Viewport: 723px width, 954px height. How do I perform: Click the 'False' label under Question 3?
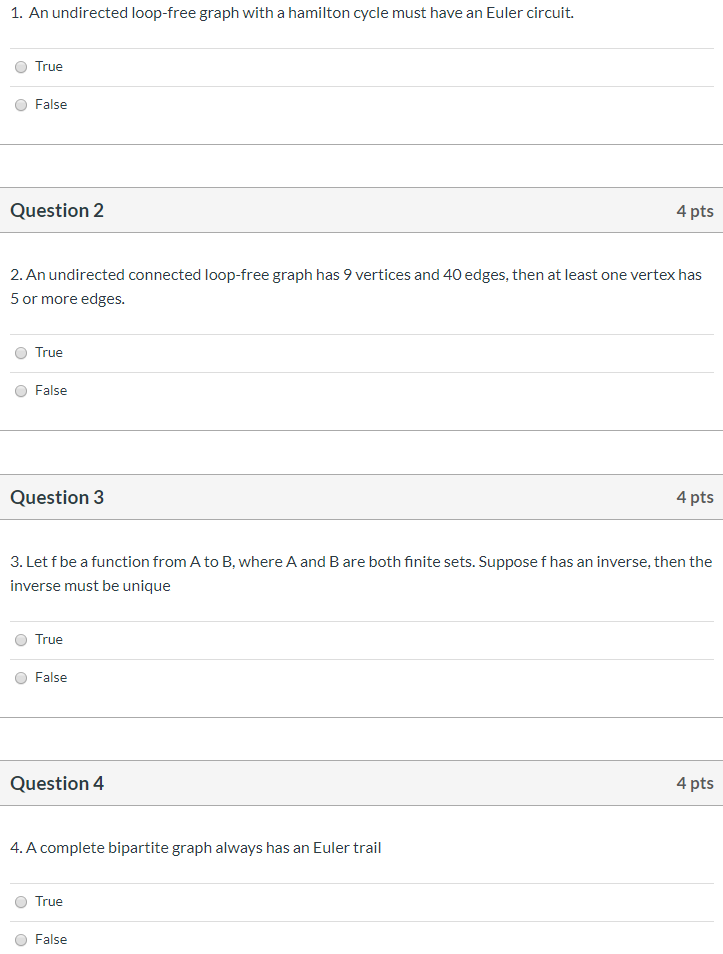click(x=51, y=678)
